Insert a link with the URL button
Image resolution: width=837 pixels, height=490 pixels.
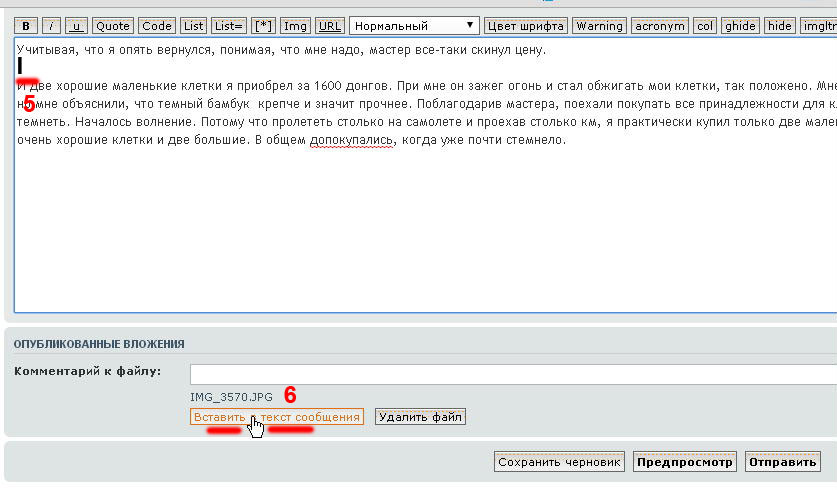[330, 26]
